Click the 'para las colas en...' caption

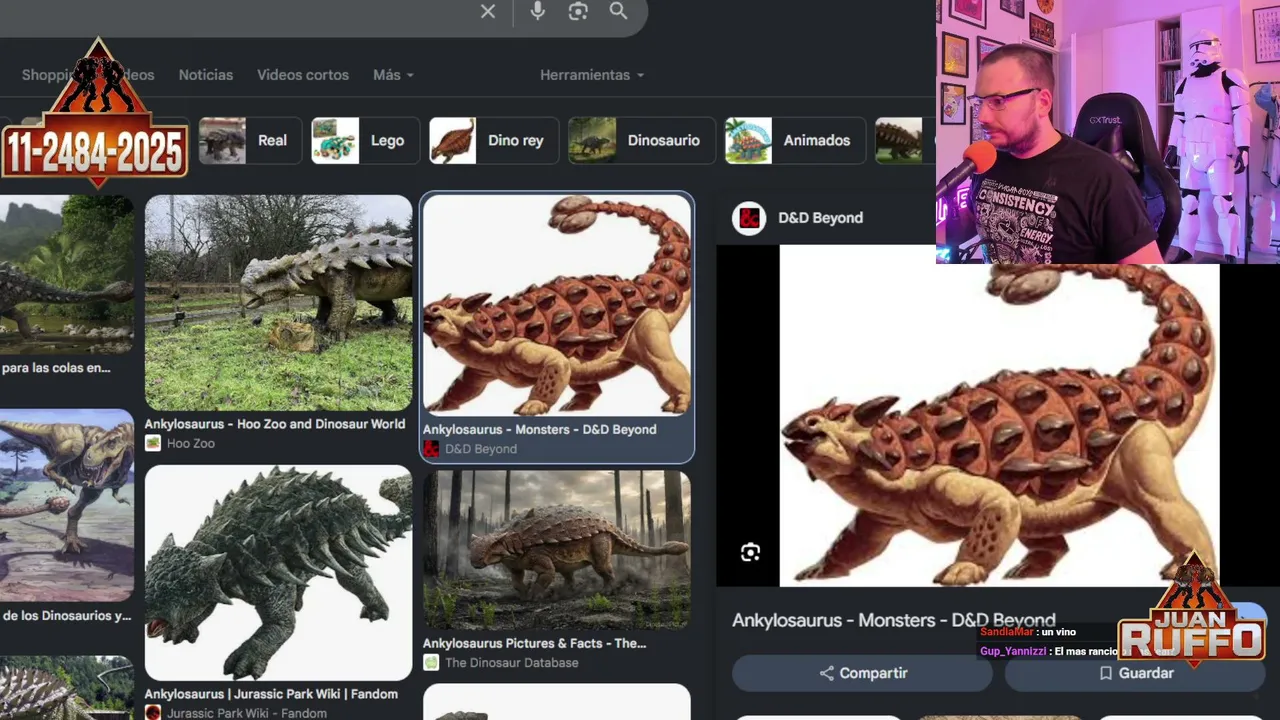(x=56, y=368)
